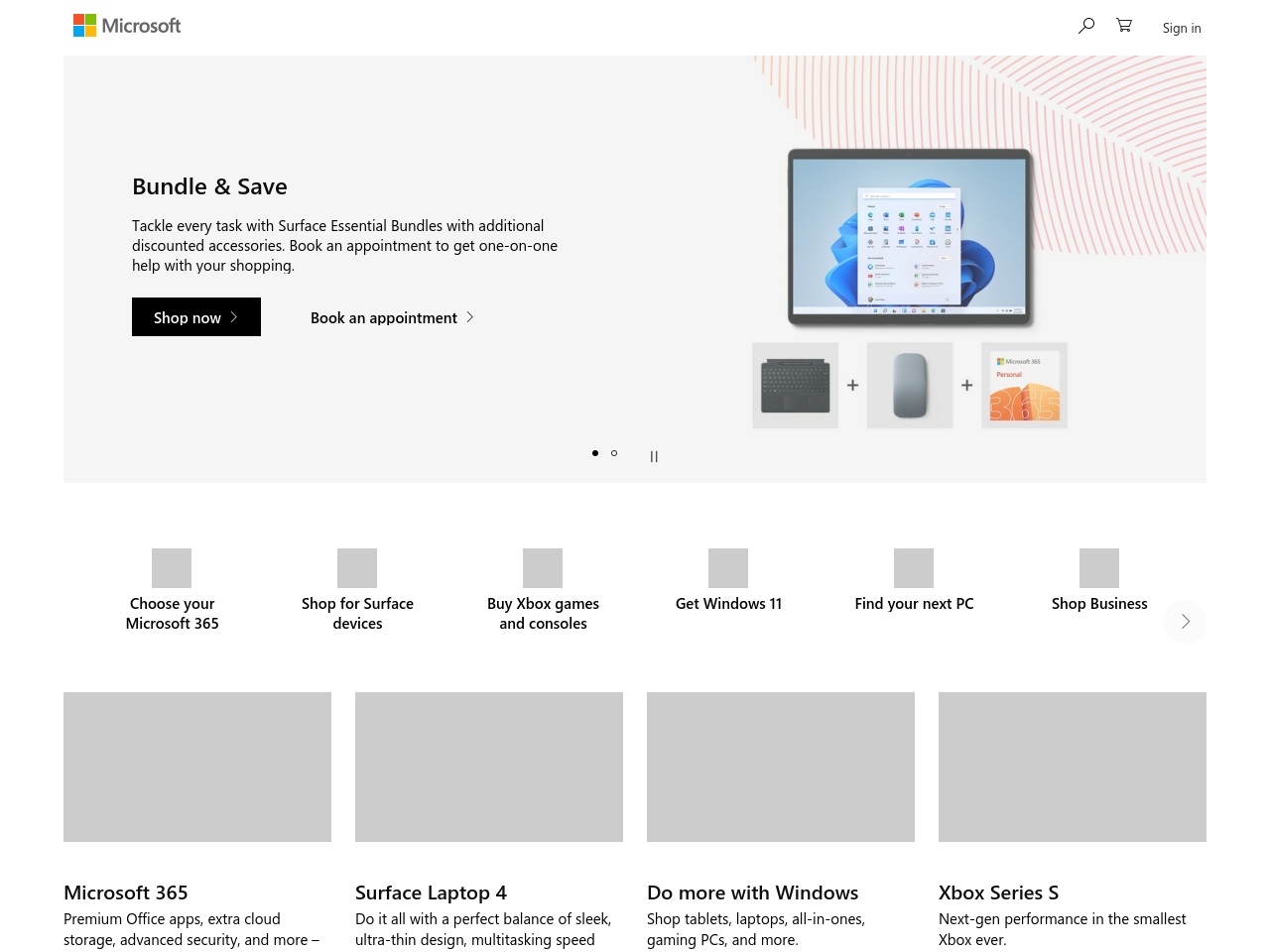Select the first carousel slide dot
This screenshot has width=1270, height=952.
point(595,453)
